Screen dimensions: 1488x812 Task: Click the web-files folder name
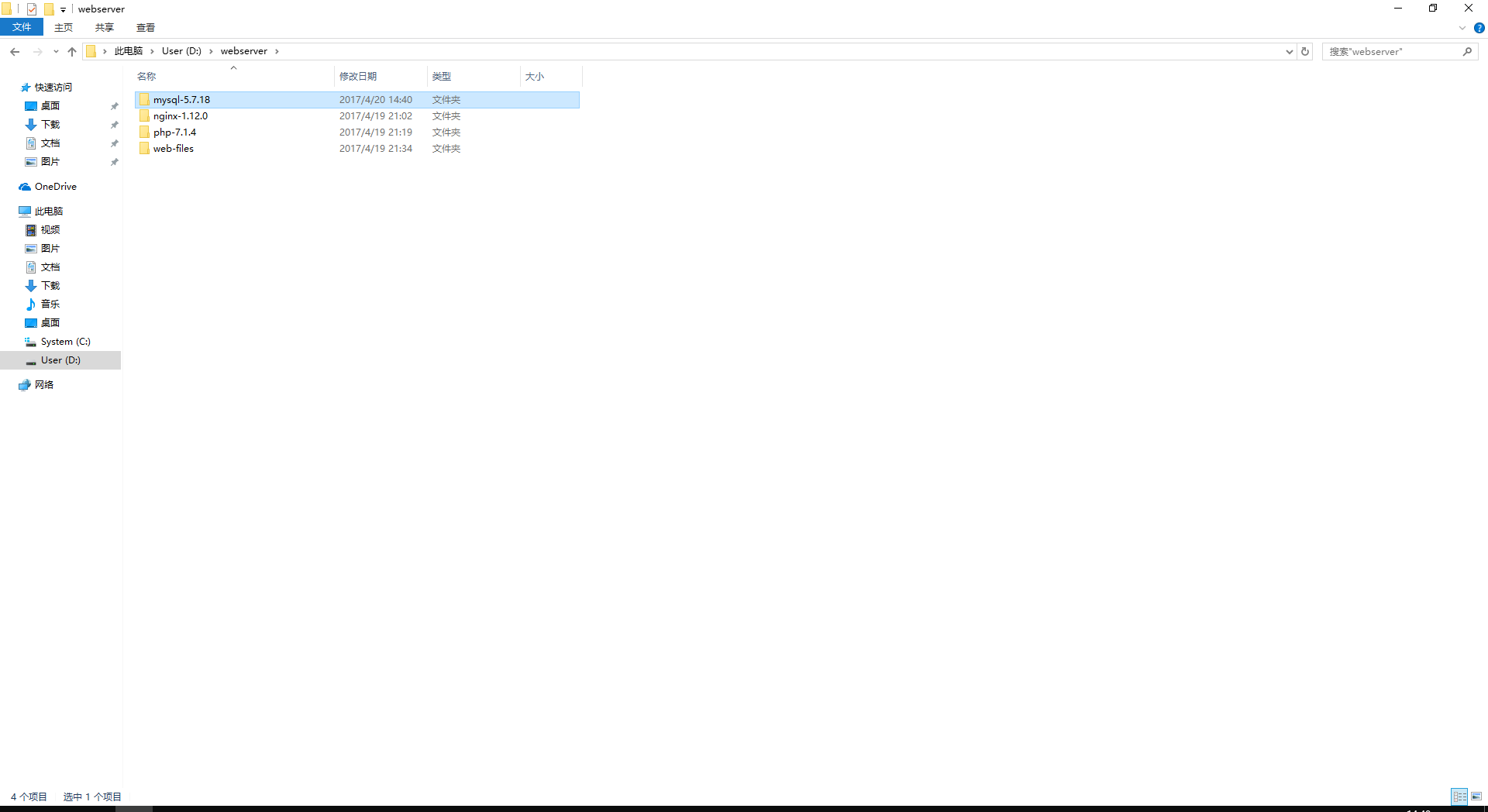click(x=174, y=149)
